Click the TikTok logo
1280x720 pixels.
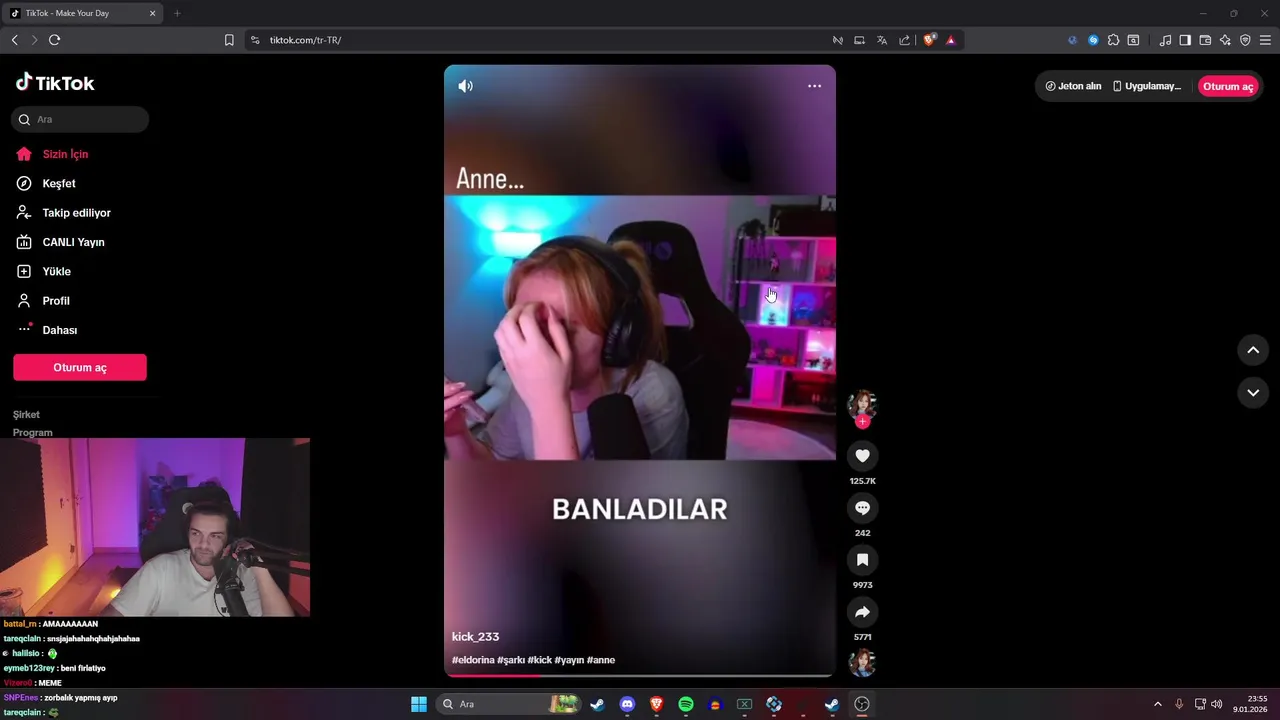pyautogui.click(x=55, y=83)
